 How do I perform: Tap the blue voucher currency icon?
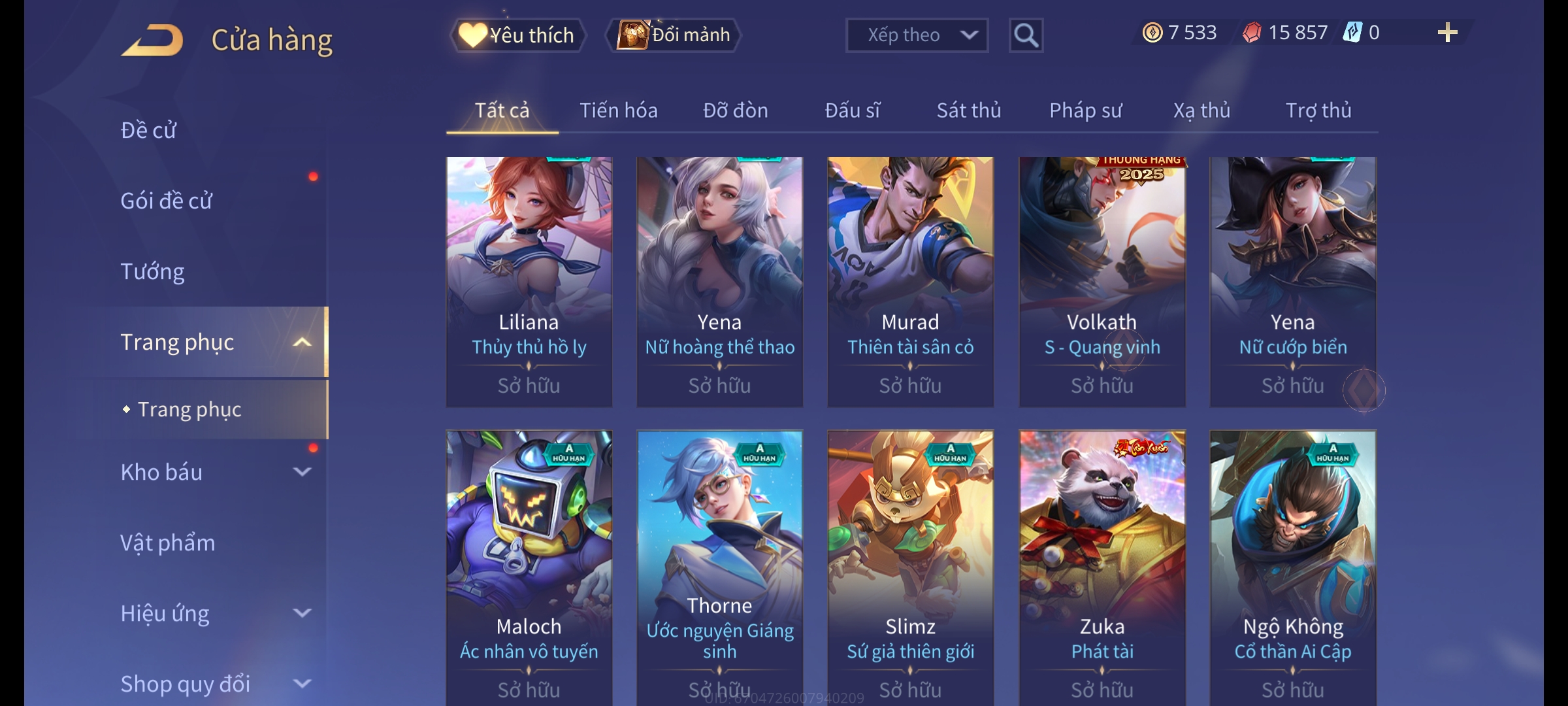(x=1352, y=33)
